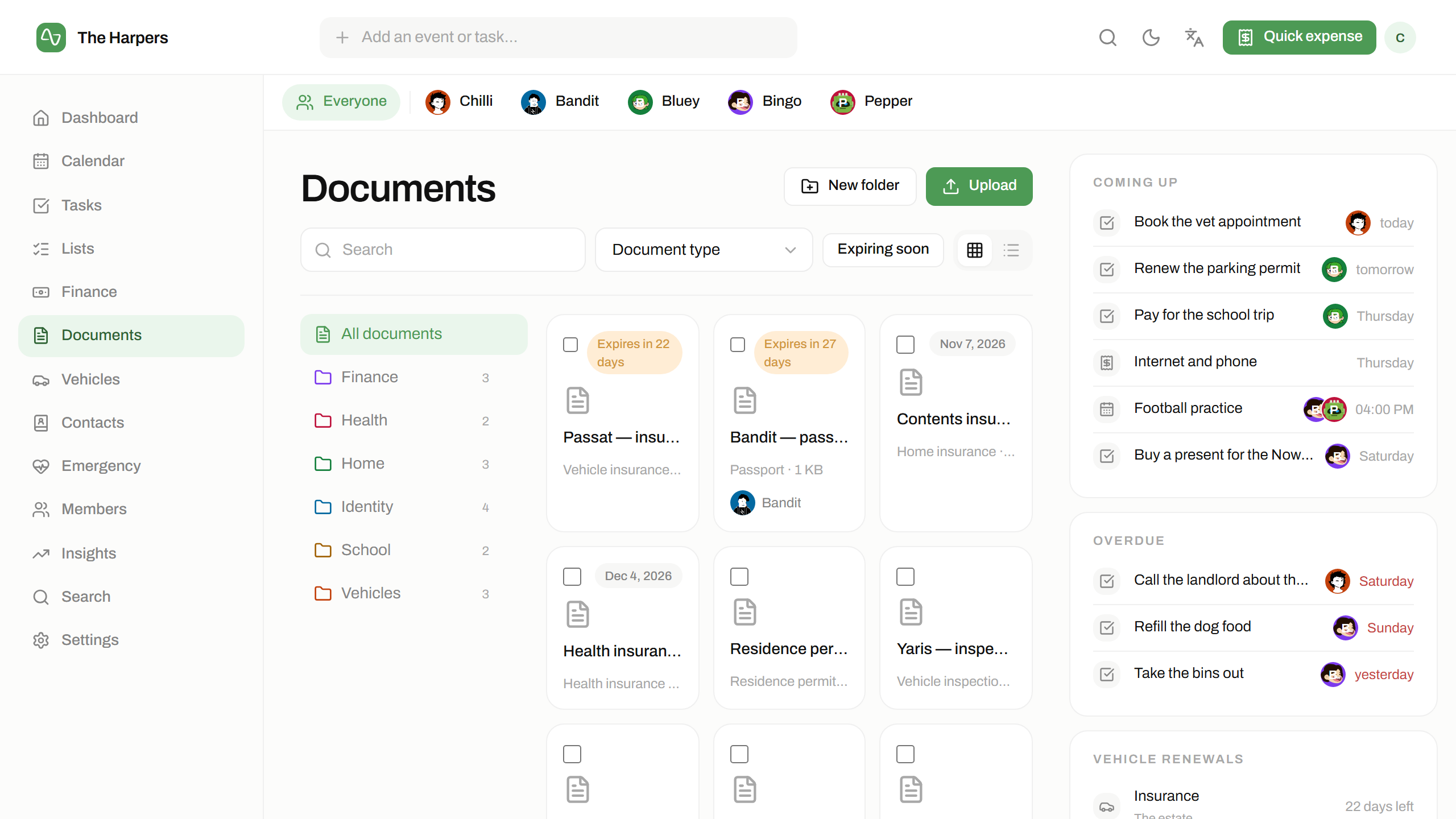This screenshot has width=1456, height=819.
Task: Open the Health folder
Action: 414,420
